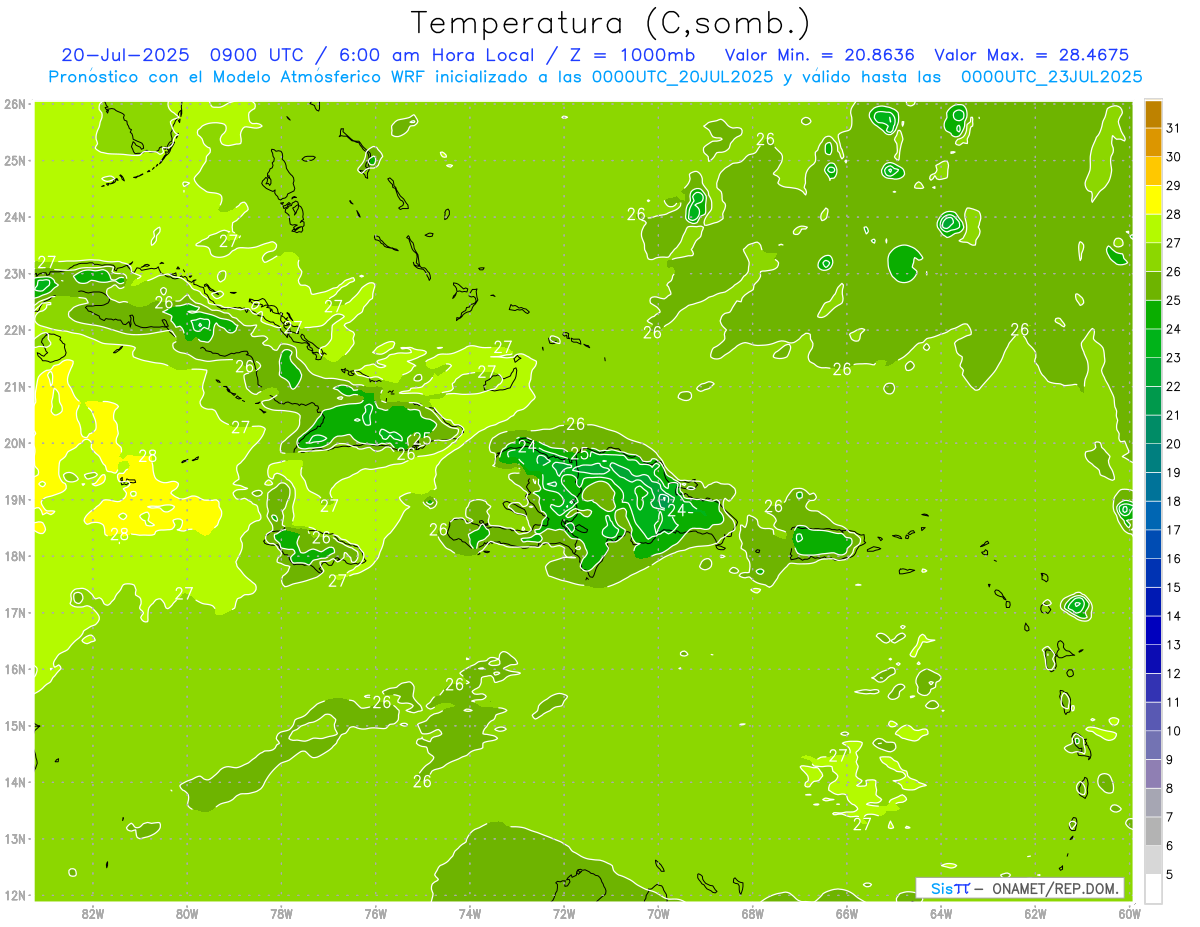Click colorbar legend value 18
This screenshot has width=1200, height=927.
click(1173, 501)
